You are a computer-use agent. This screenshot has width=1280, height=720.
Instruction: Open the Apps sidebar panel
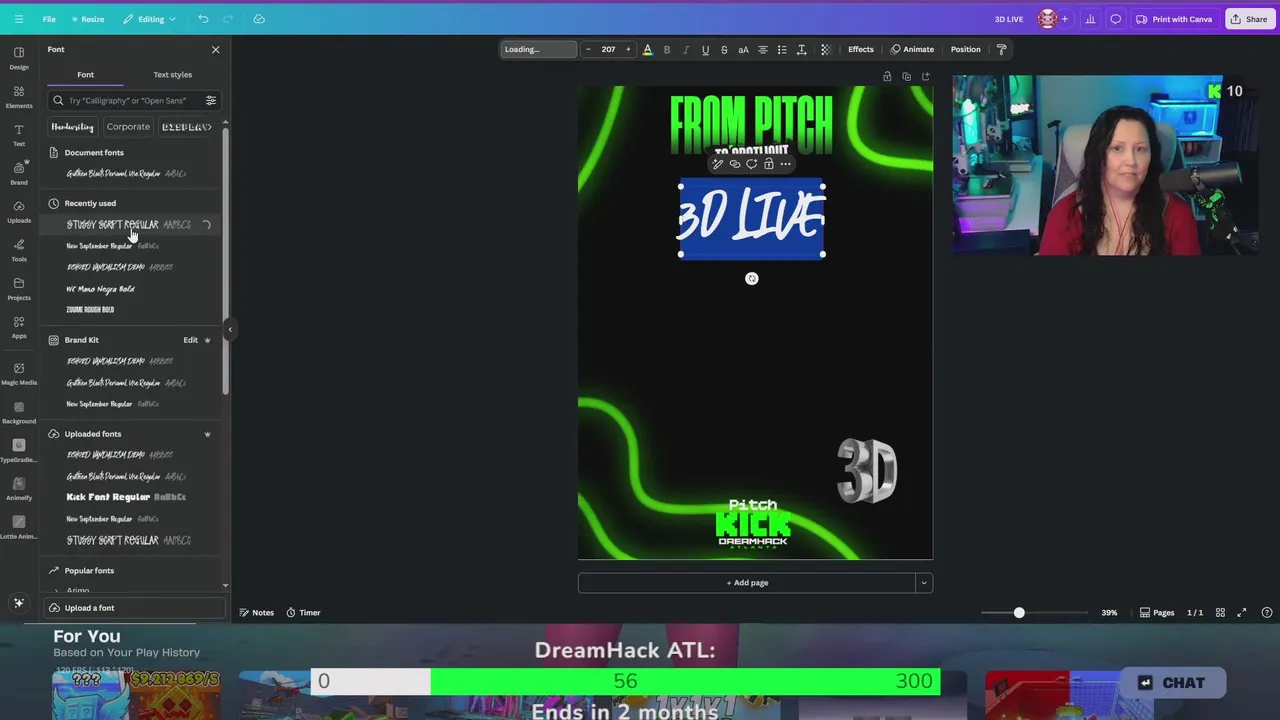(19, 327)
